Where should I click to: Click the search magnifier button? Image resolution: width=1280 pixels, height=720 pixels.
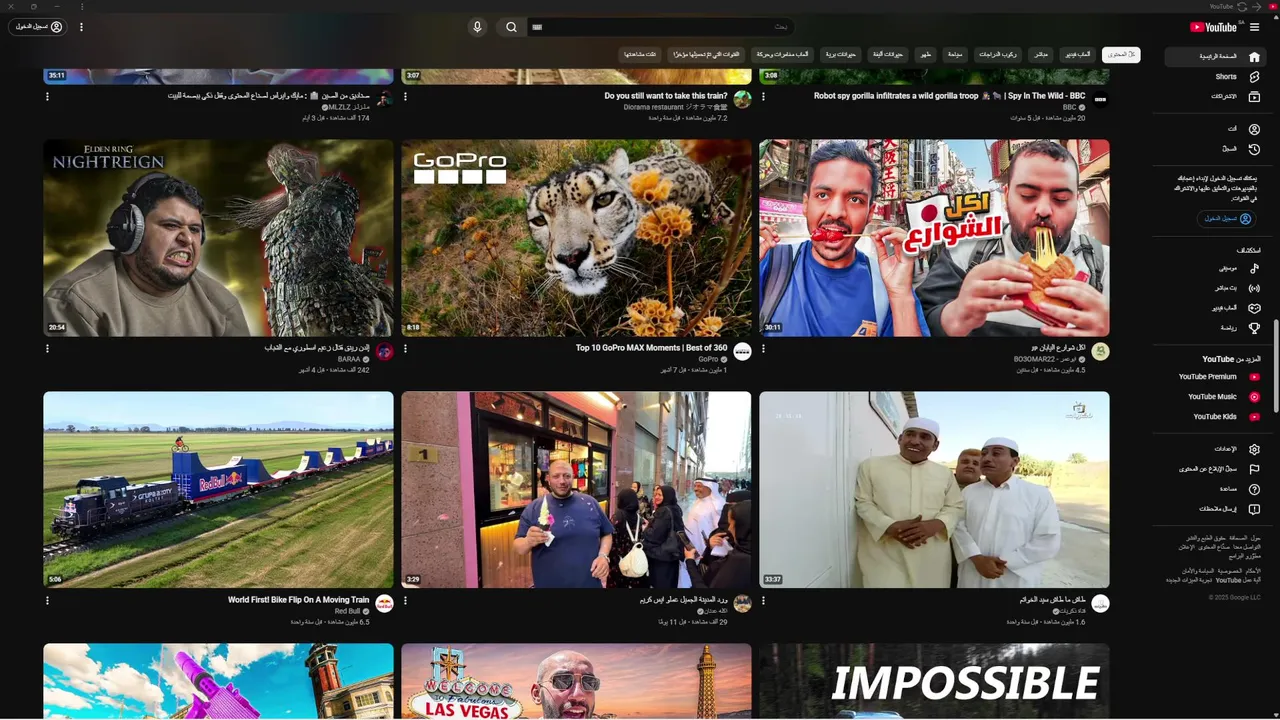[x=511, y=27]
